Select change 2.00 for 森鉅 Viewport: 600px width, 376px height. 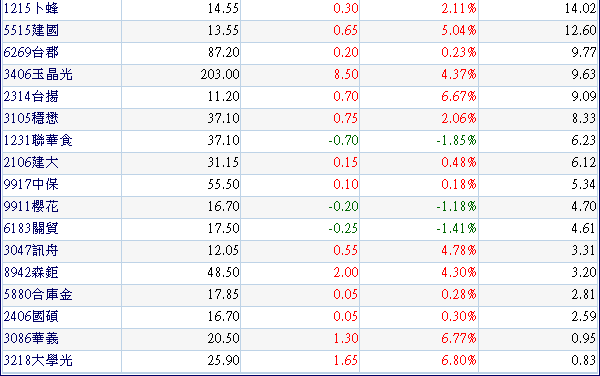[x=346, y=272]
